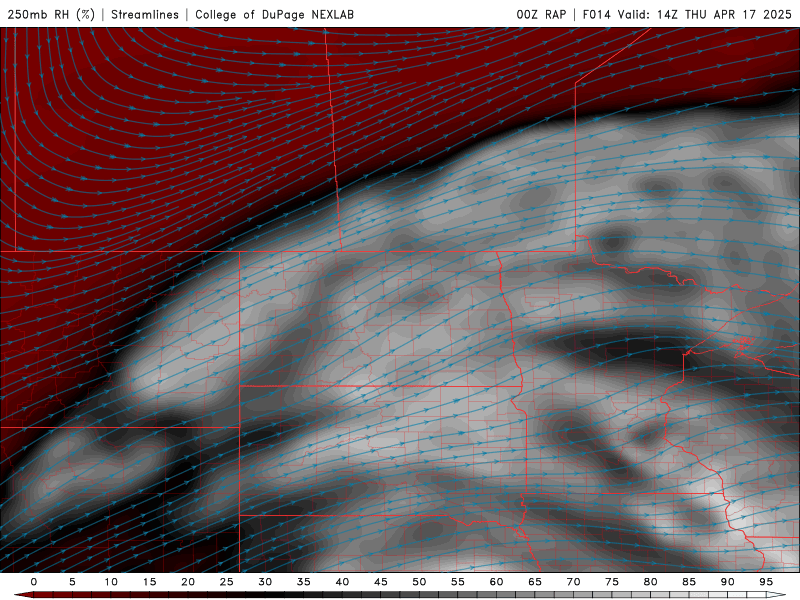Image resolution: width=800 pixels, height=600 pixels.
Task: Click the colorbar label "60"
Action: (x=496, y=582)
